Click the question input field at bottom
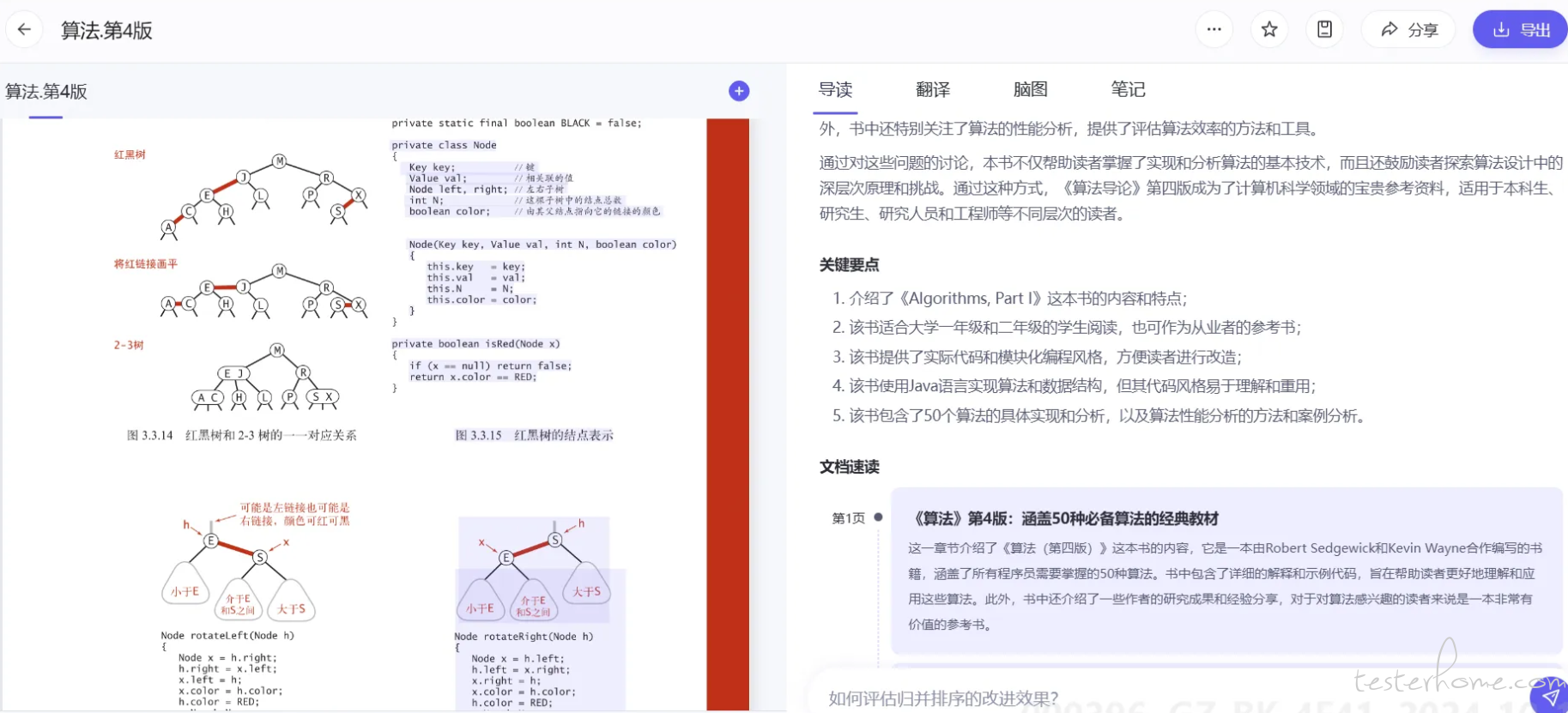This screenshot has height=713, width=1568. tap(1167, 698)
